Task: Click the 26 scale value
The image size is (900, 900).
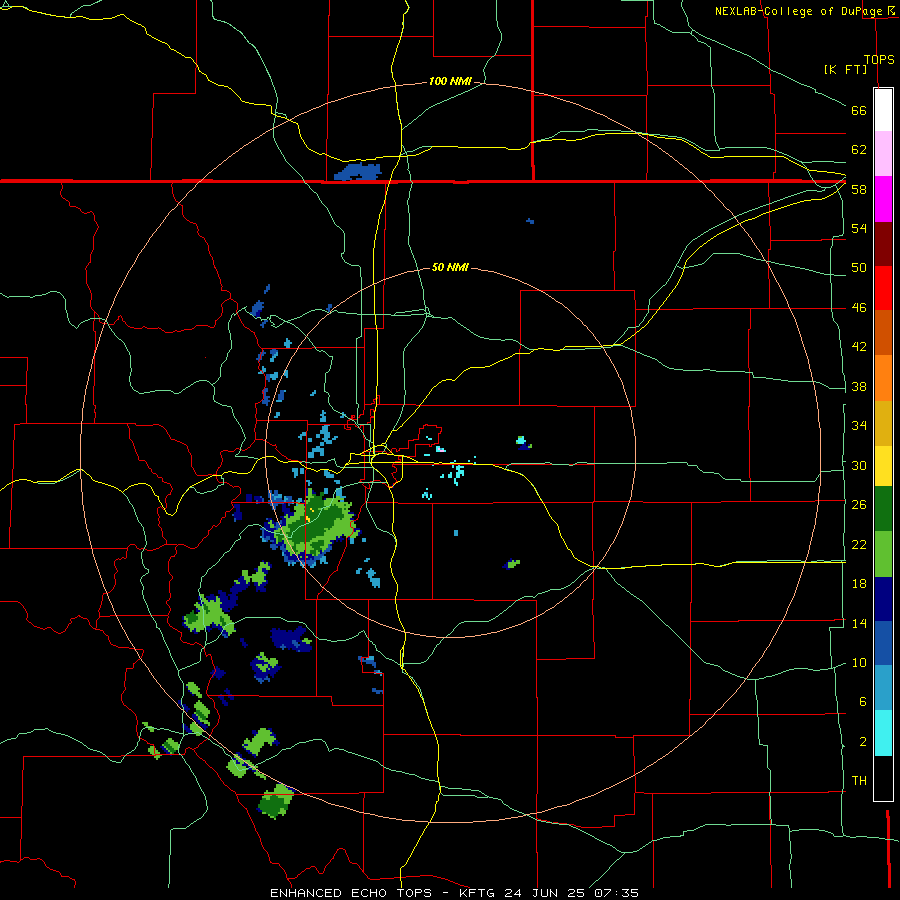Action: pos(859,505)
